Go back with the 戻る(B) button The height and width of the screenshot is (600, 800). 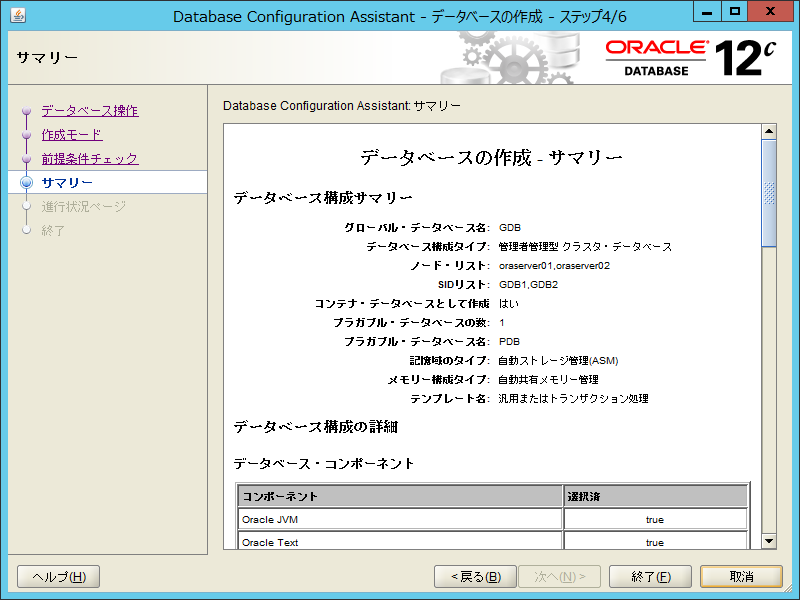[476, 577]
